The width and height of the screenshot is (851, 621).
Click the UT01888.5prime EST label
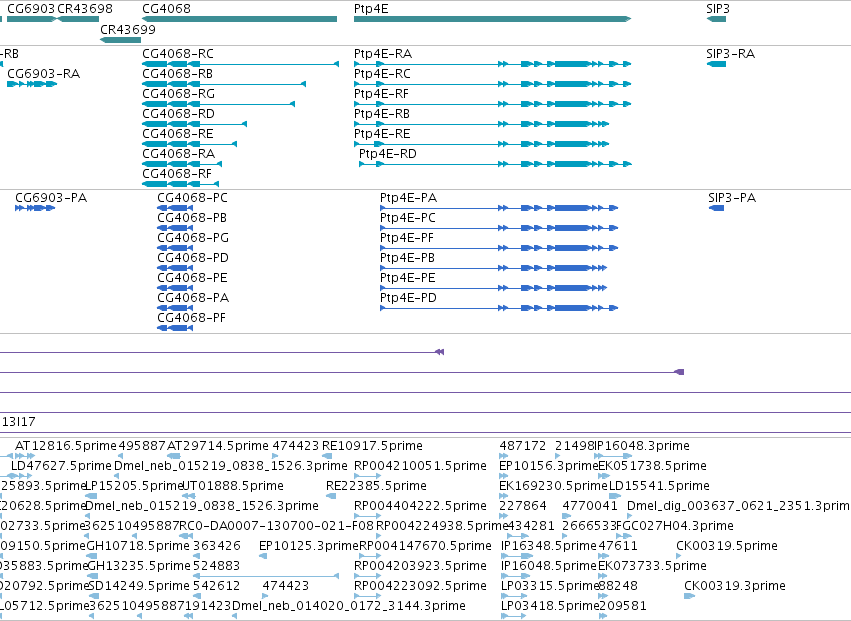[233, 486]
